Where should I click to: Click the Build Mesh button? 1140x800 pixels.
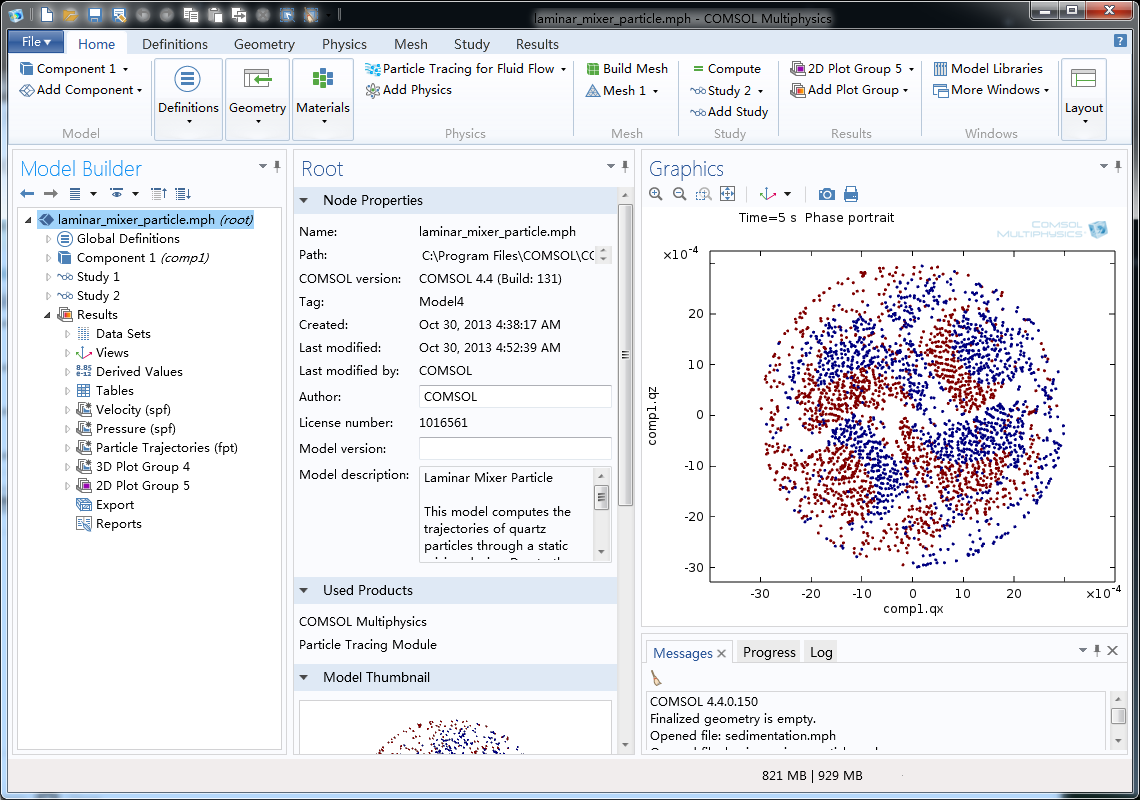(x=626, y=69)
